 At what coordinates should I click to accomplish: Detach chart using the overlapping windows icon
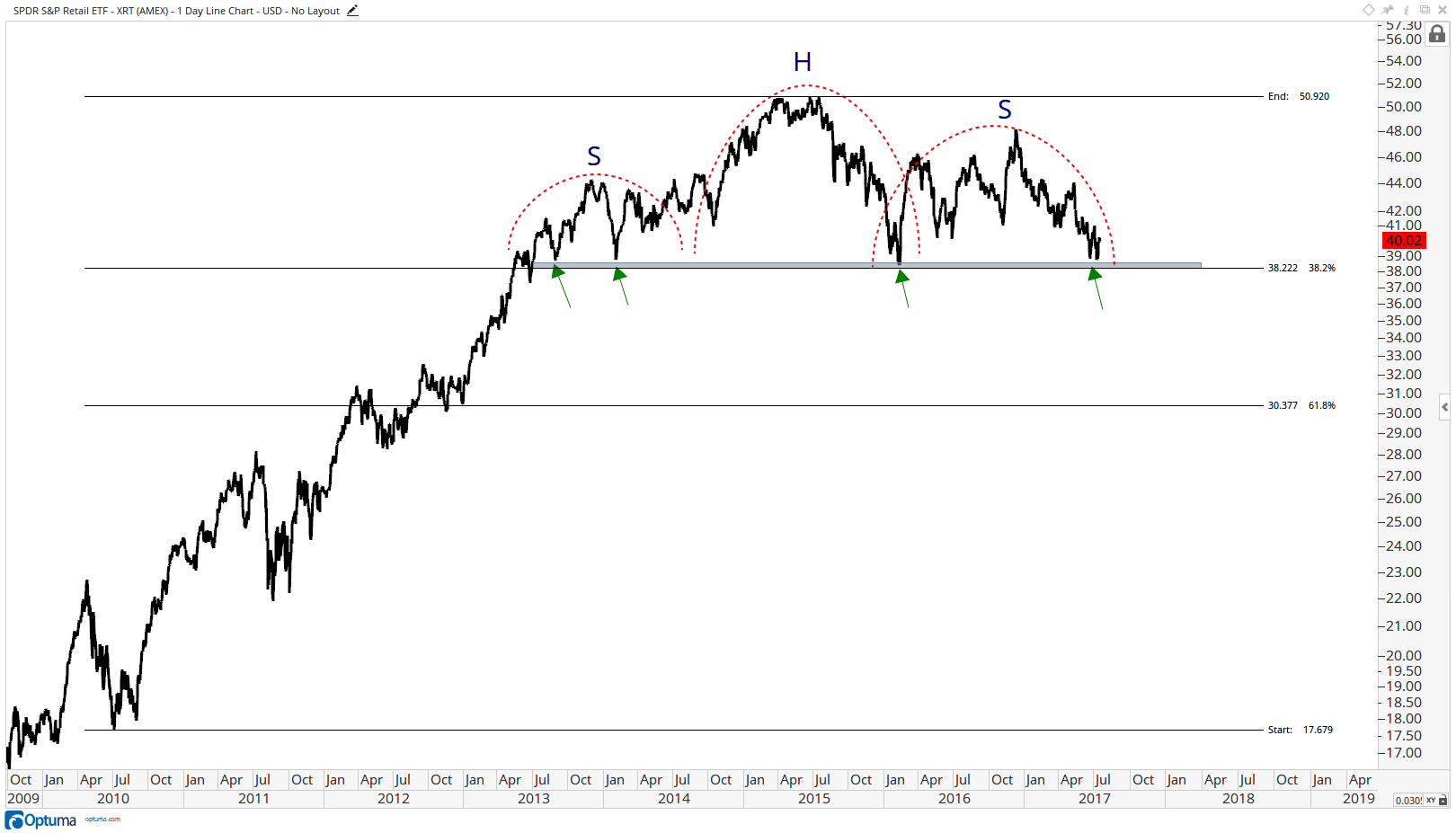tap(1425, 10)
